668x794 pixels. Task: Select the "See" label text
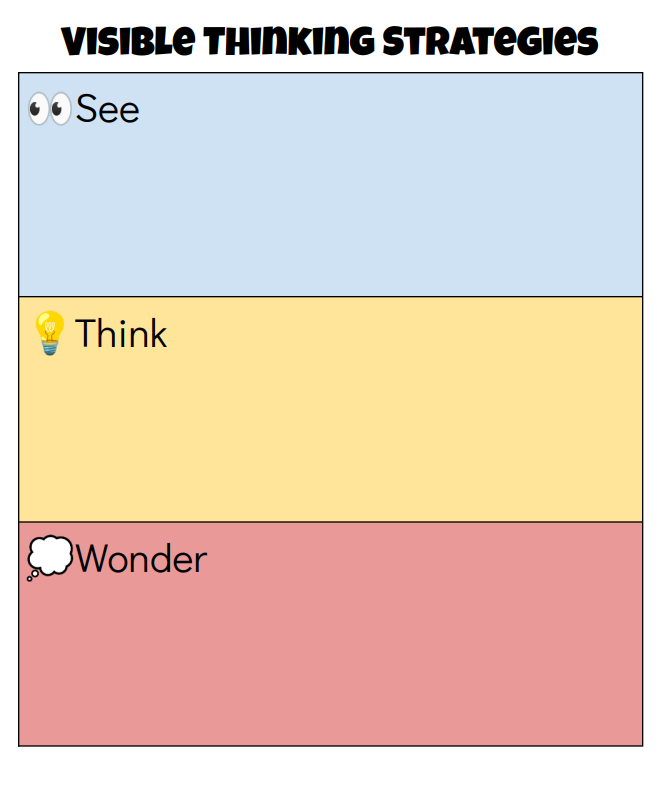tap(108, 109)
